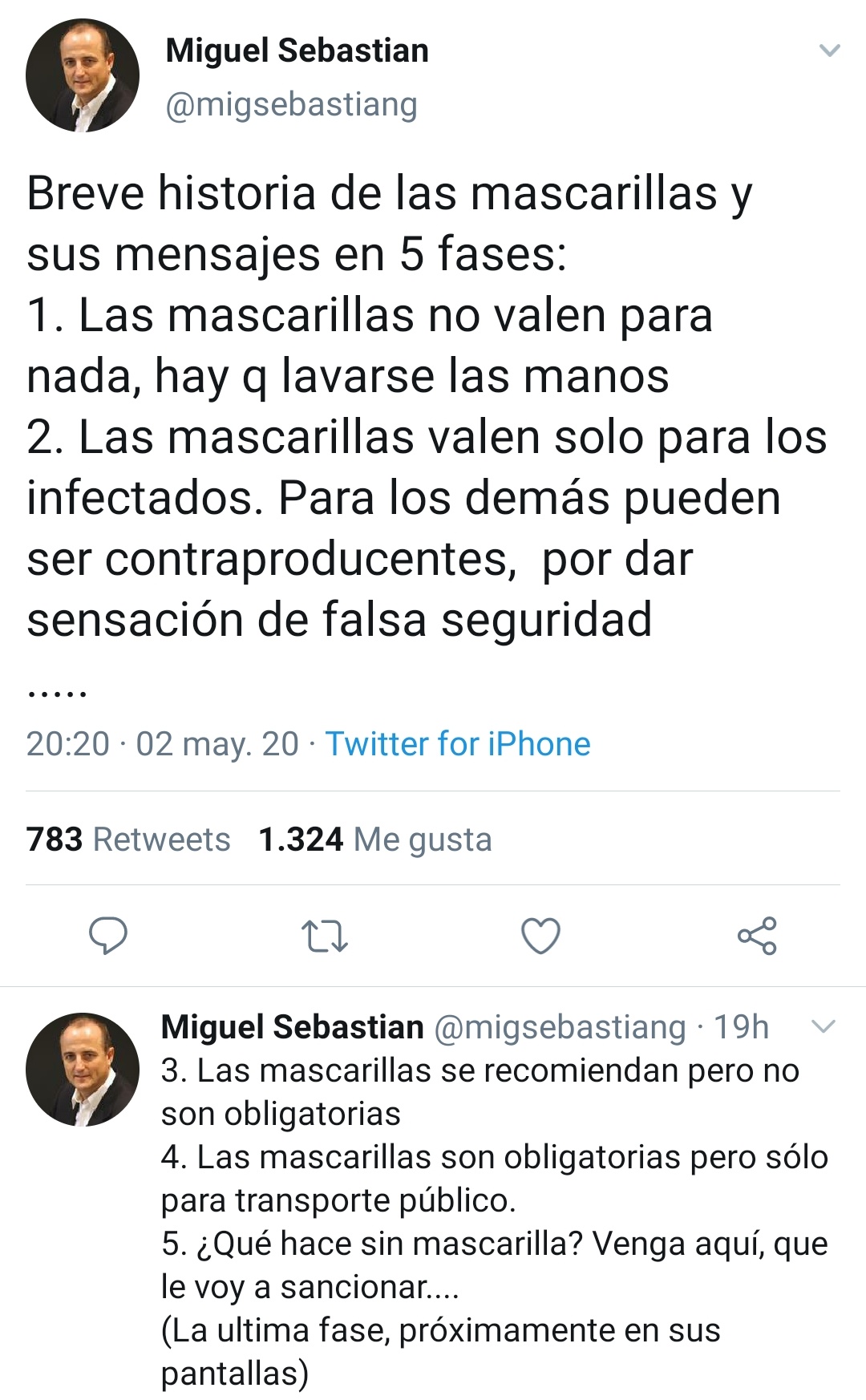Tap the 20:20 · 02 may. 20 timestamp
The width and height of the screenshot is (866, 1400).
click(162, 744)
